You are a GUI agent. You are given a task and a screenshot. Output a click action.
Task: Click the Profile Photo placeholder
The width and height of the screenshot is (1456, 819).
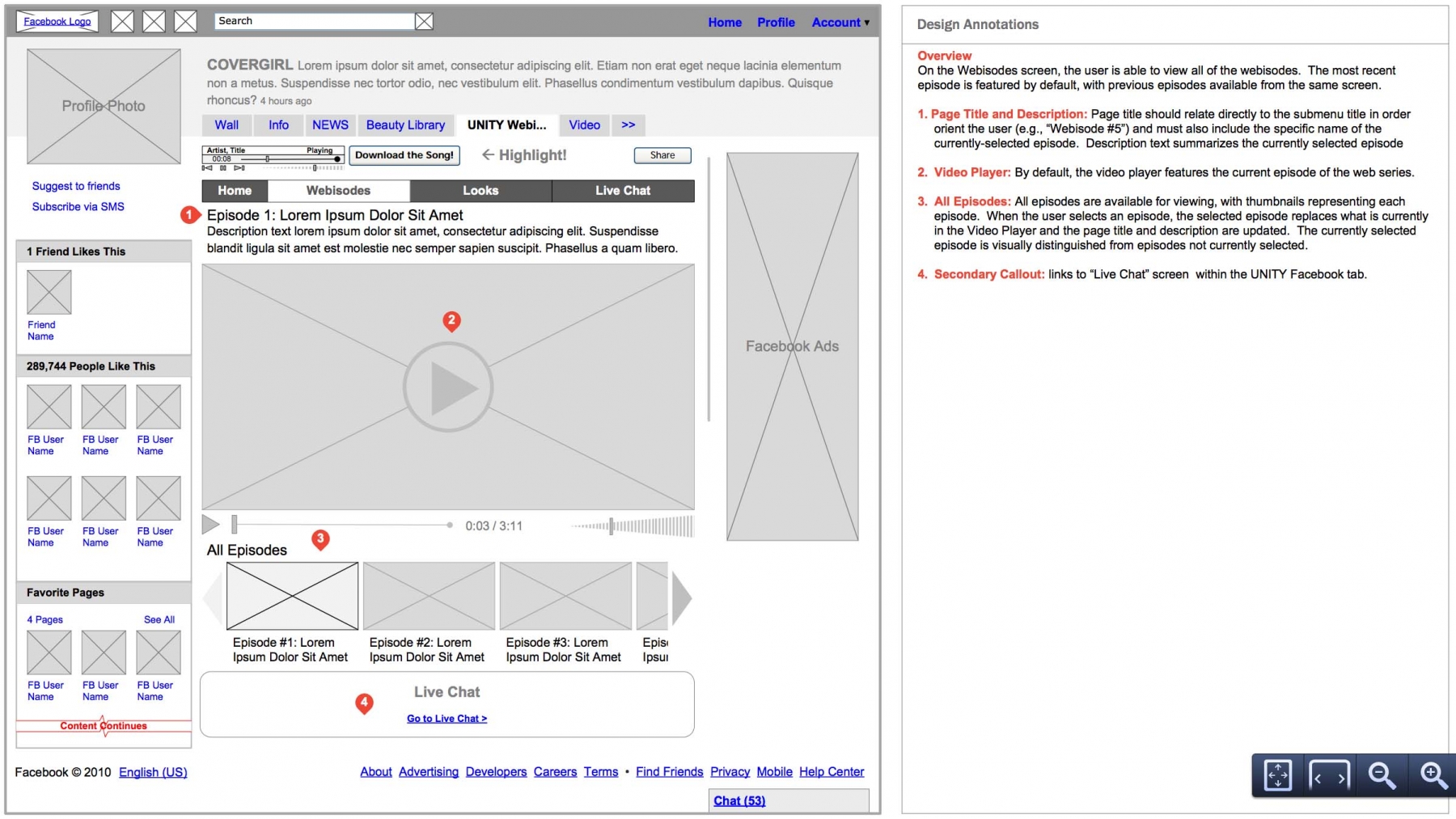coord(104,106)
